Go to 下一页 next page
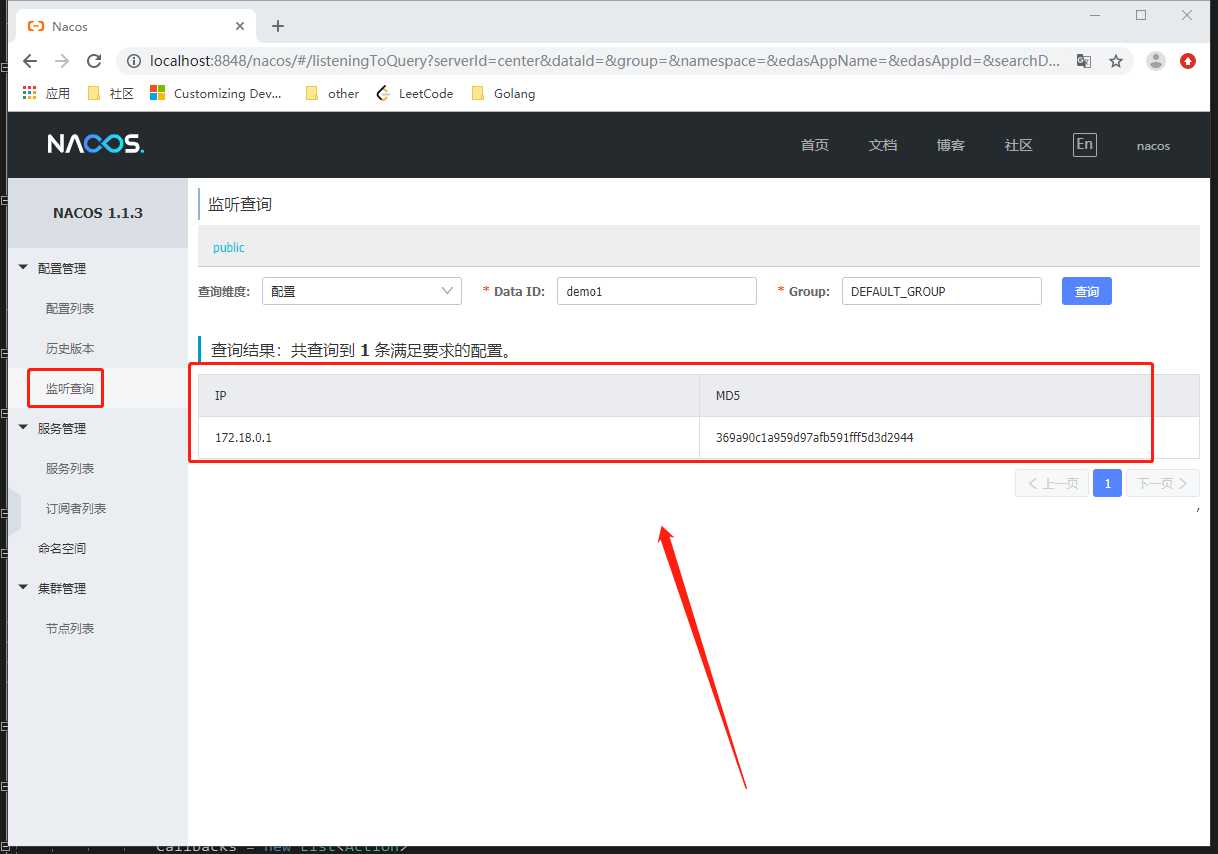 coord(1163,483)
